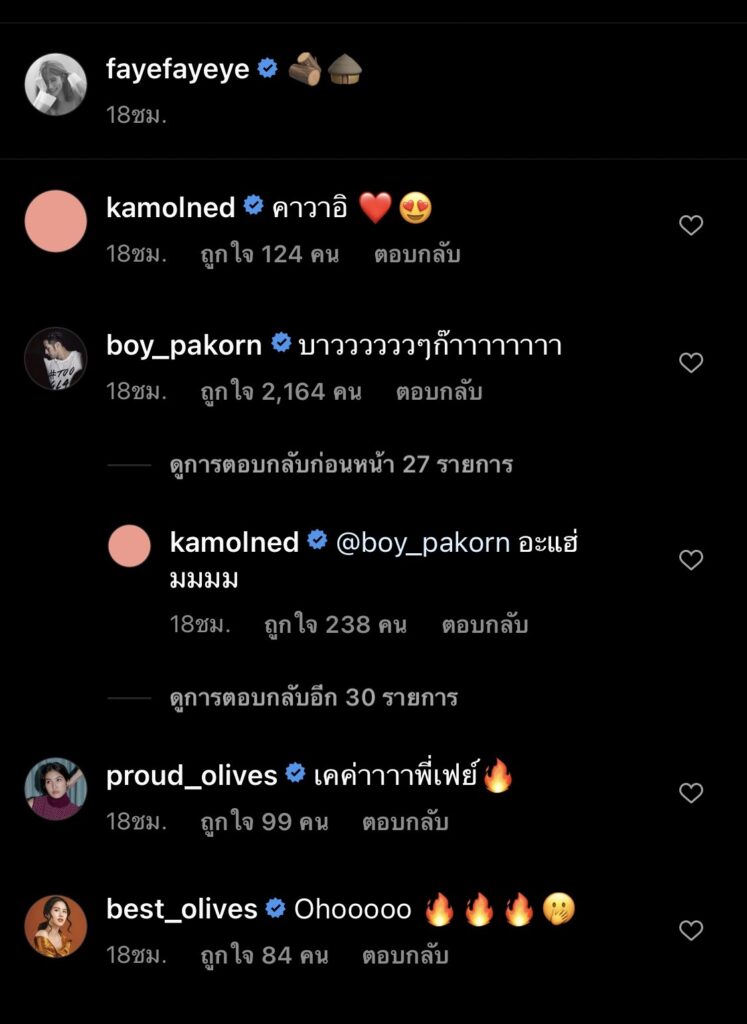Image resolution: width=747 pixels, height=1024 pixels.
Task: Like boy_pakorn's comment with the heart icon
Action: [691, 363]
